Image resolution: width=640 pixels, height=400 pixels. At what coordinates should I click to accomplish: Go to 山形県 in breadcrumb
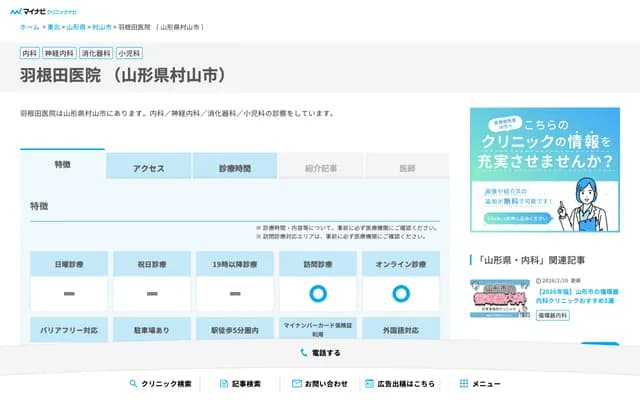tap(76, 27)
